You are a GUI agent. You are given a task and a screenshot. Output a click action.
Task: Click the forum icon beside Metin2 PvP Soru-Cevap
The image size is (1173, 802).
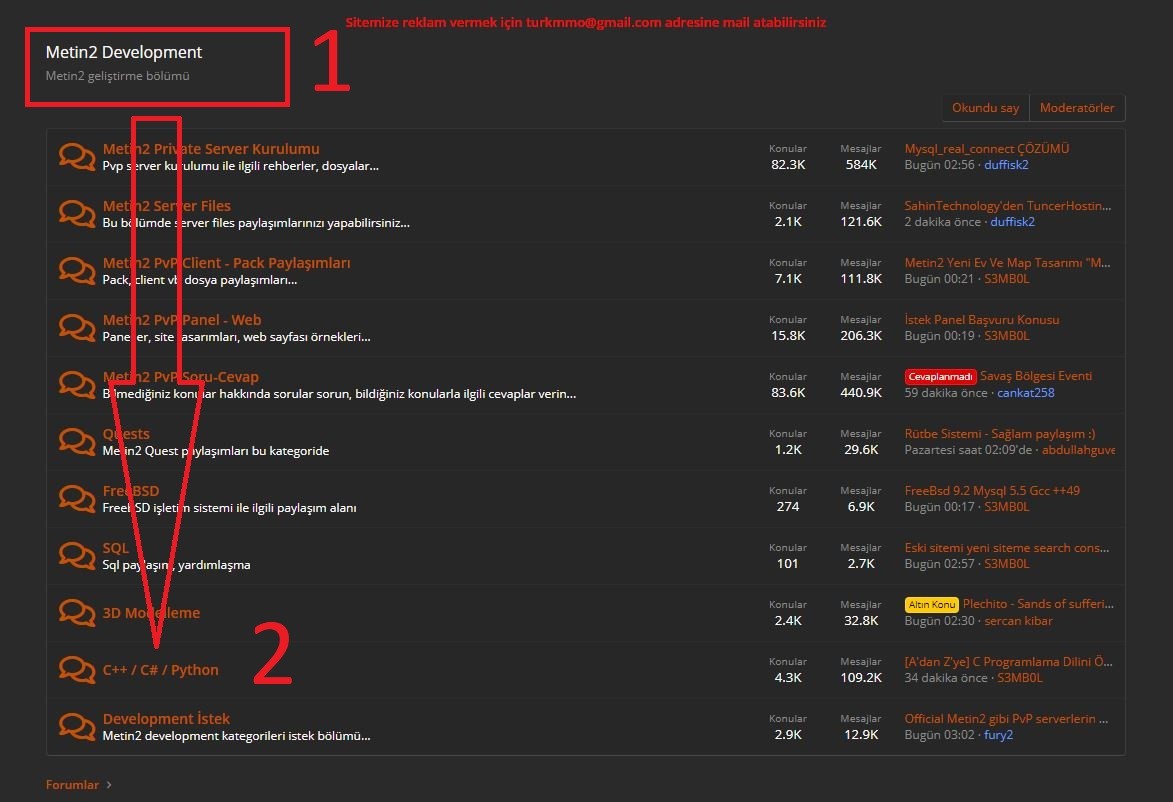(x=77, y=385)
